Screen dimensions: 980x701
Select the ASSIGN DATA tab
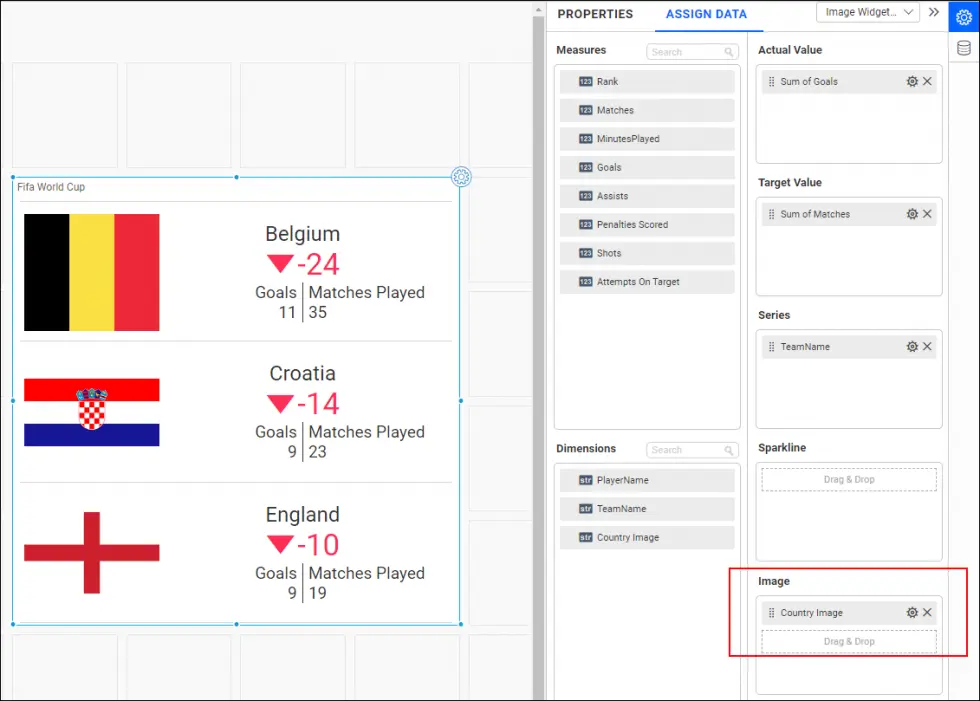(x=707, y=14)
